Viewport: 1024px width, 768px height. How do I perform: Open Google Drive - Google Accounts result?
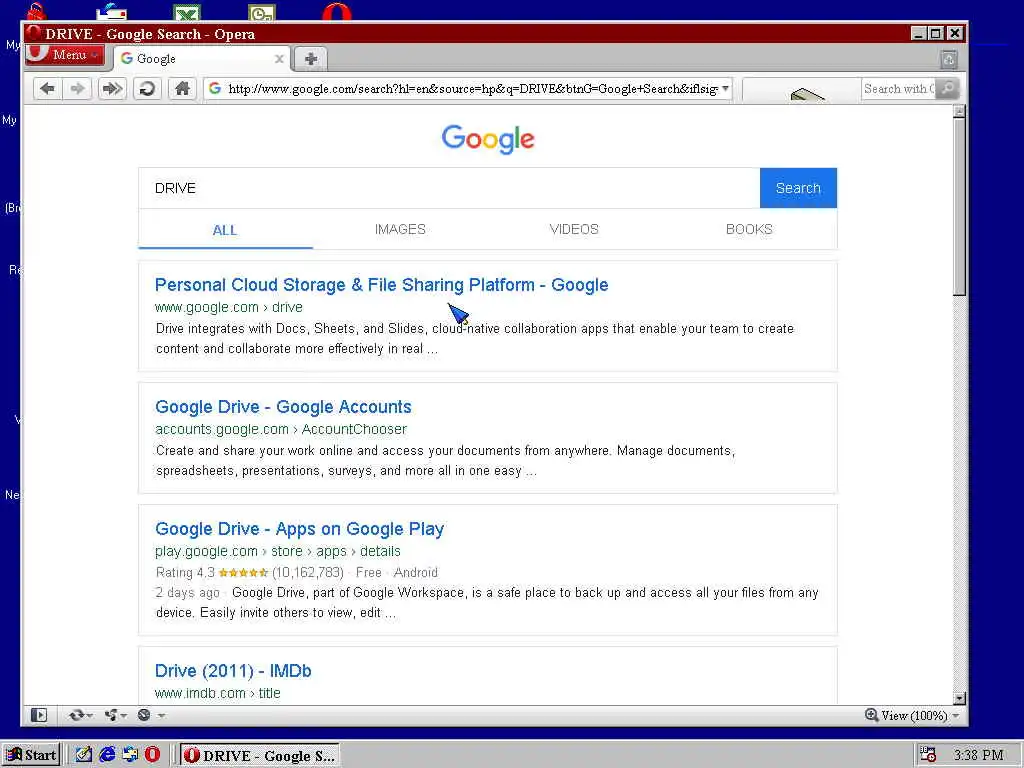(x=283, y=407)
